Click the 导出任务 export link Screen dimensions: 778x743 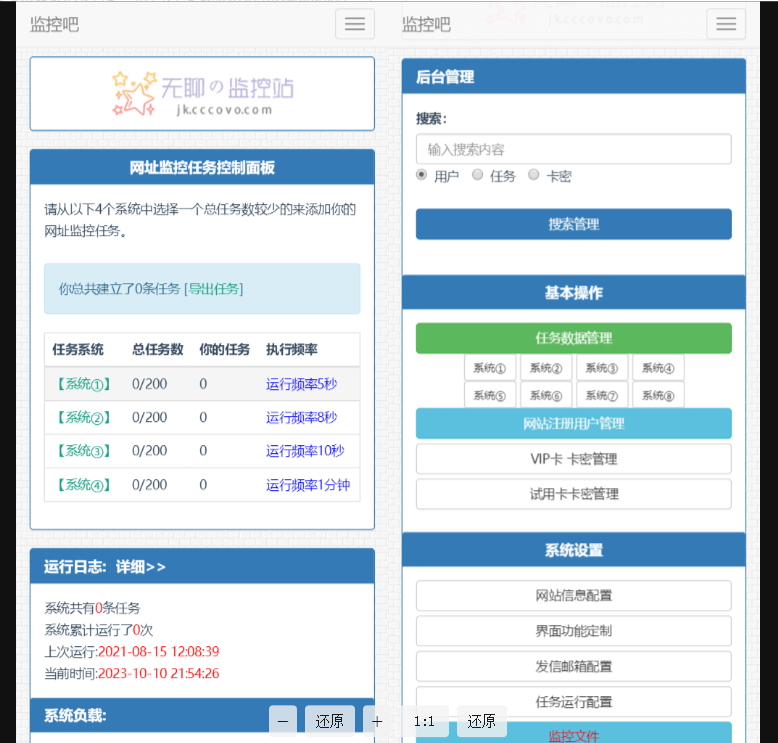(x=214, y=289)
